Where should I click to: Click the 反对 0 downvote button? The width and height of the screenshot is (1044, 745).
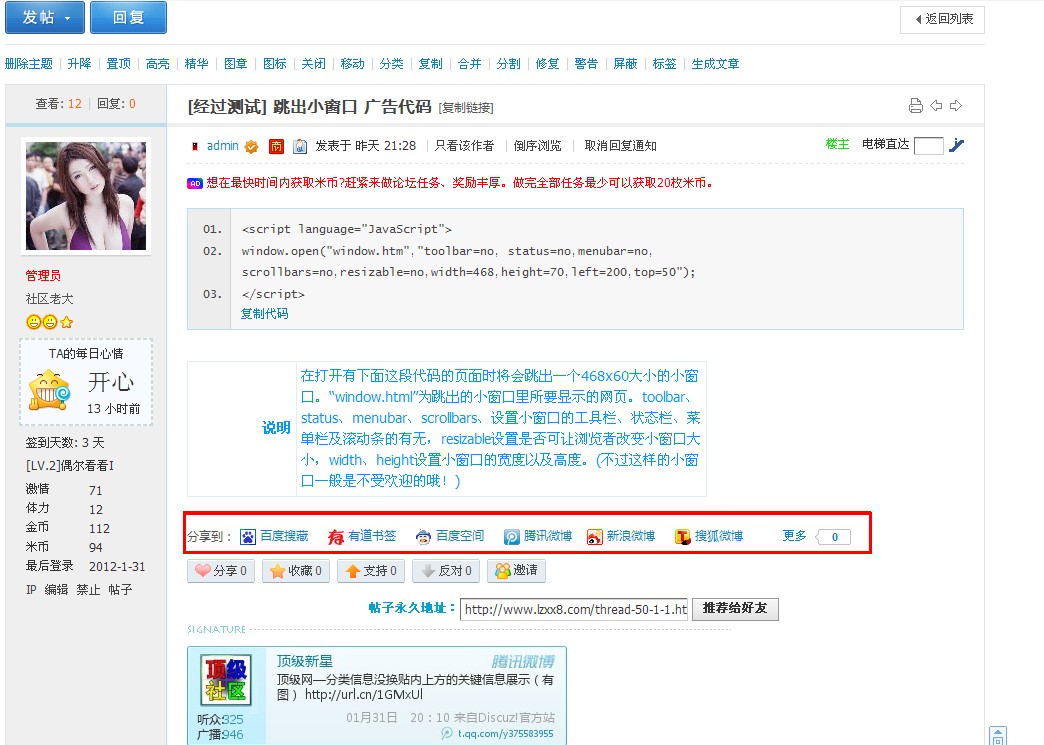[x=446, y=571]
